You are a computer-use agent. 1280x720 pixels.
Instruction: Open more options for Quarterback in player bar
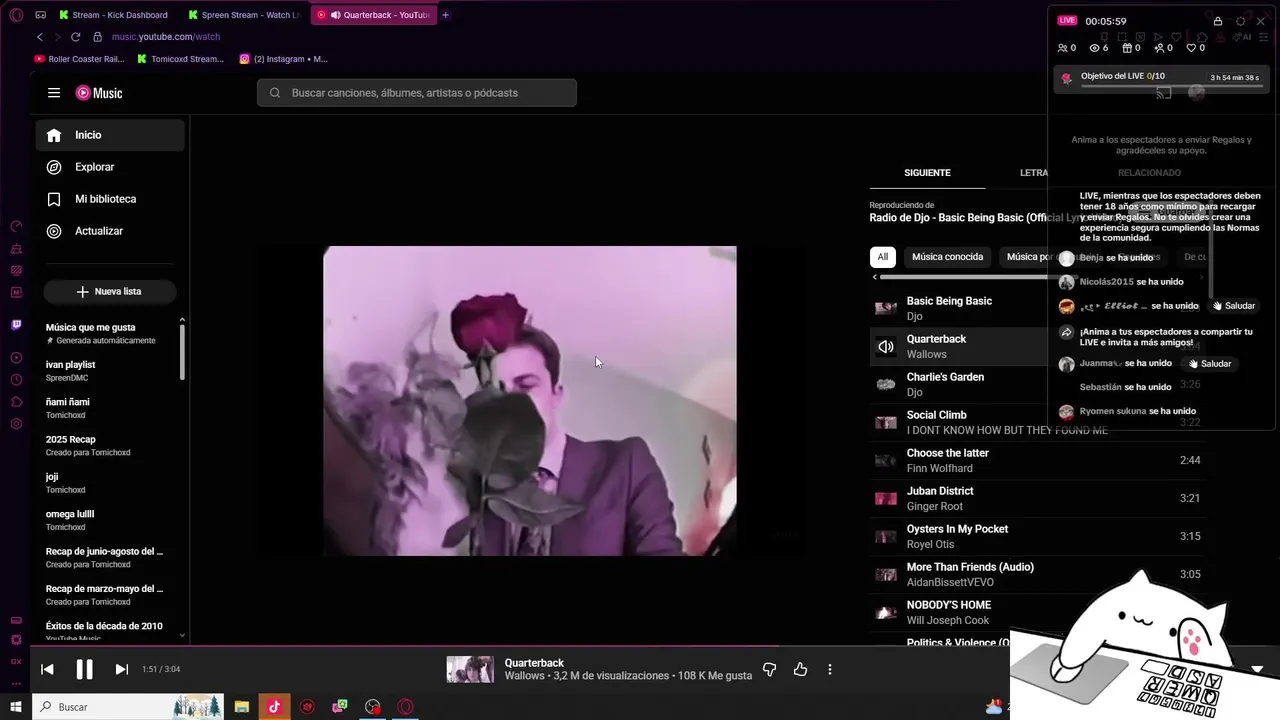pos(829,669)
